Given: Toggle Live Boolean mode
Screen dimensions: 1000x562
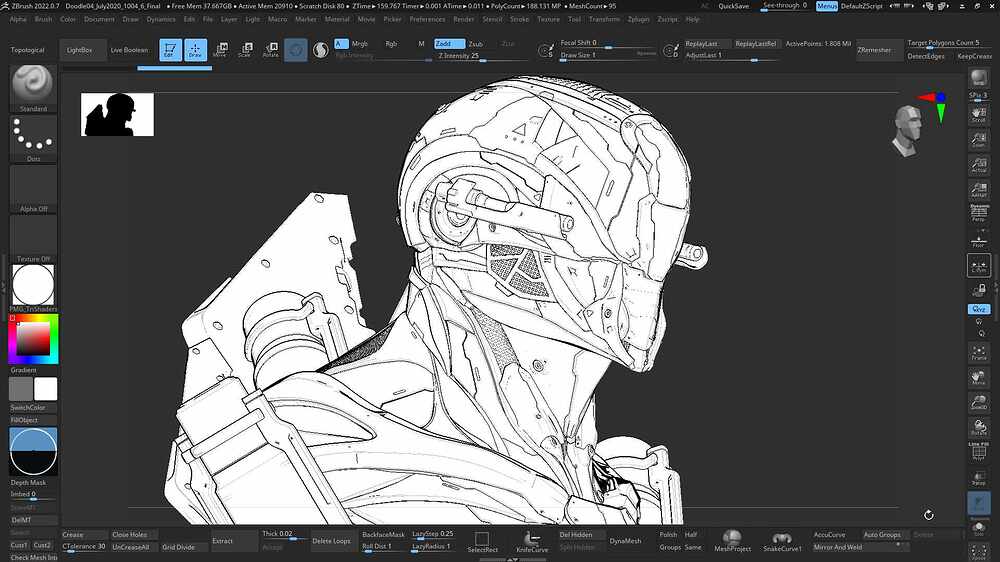Looking at the screenshot, I should (x=129, y=50).
